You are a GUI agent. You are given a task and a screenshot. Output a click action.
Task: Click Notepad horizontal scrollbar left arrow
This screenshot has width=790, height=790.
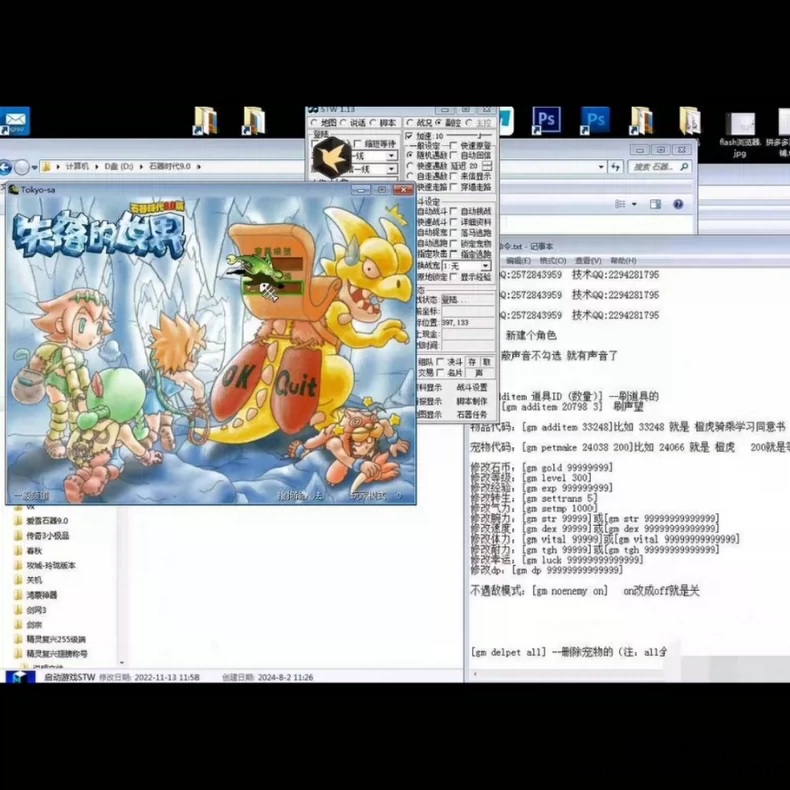474,674
